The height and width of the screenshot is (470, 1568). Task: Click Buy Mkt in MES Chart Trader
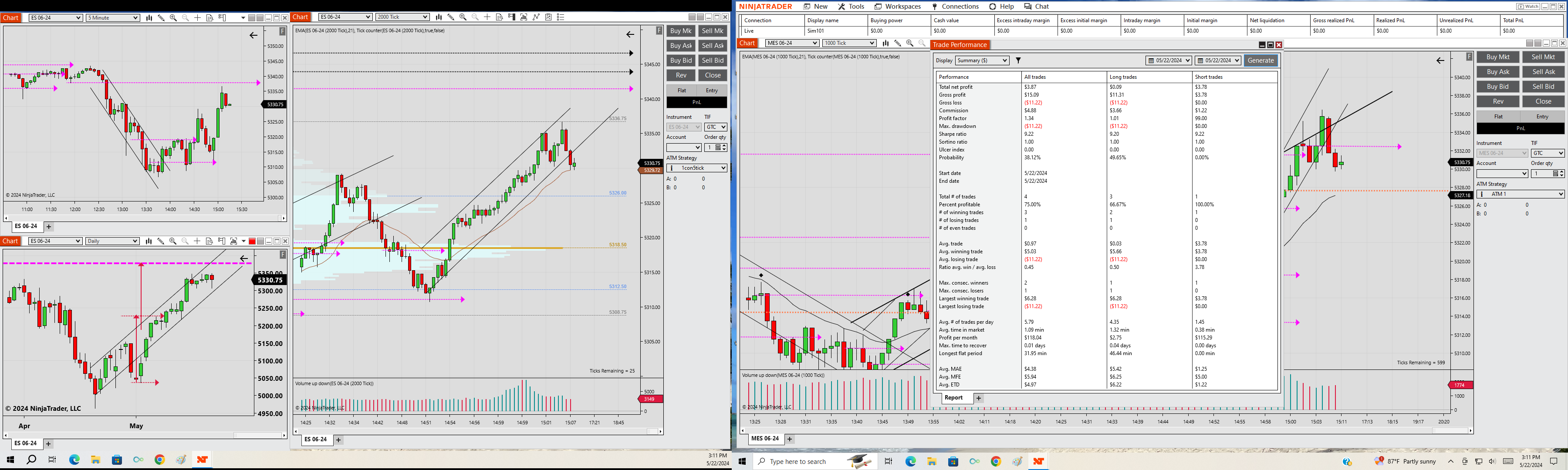(x=1498, y=57)
